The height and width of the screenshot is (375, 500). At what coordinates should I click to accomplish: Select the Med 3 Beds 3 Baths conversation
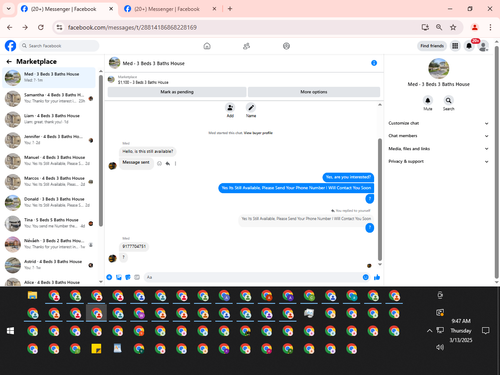click(x=49, y=78)
